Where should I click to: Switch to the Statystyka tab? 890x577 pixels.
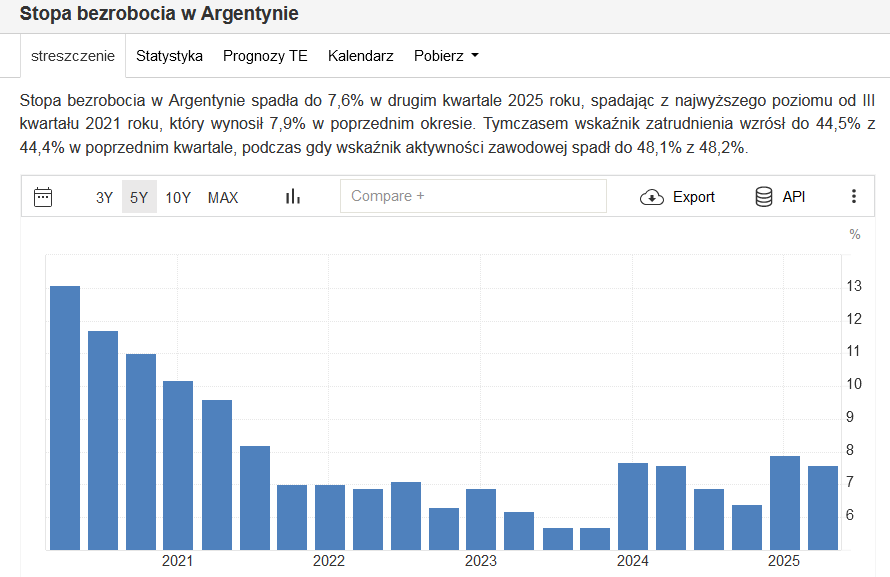169,56
